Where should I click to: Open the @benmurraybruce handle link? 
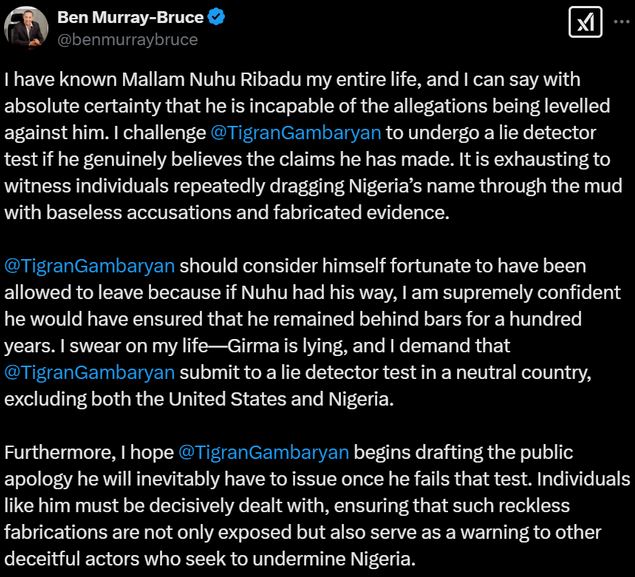127,40
